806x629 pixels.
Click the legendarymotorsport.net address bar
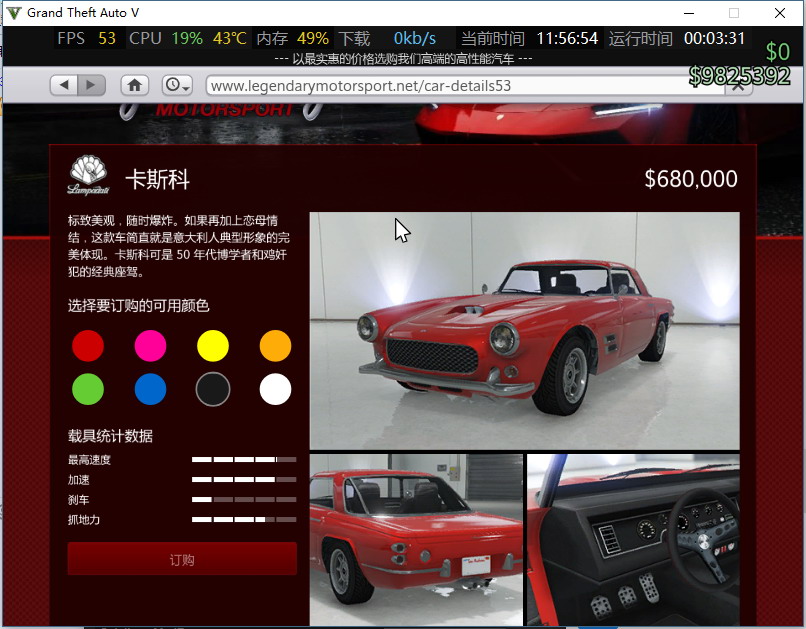pyautogui.click(x=465, y=85)
